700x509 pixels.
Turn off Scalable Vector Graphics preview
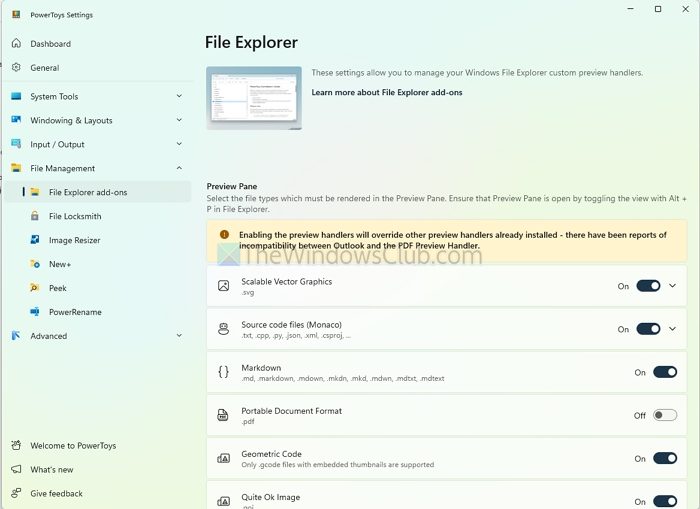pyautogui.click(x=648, y=286)
